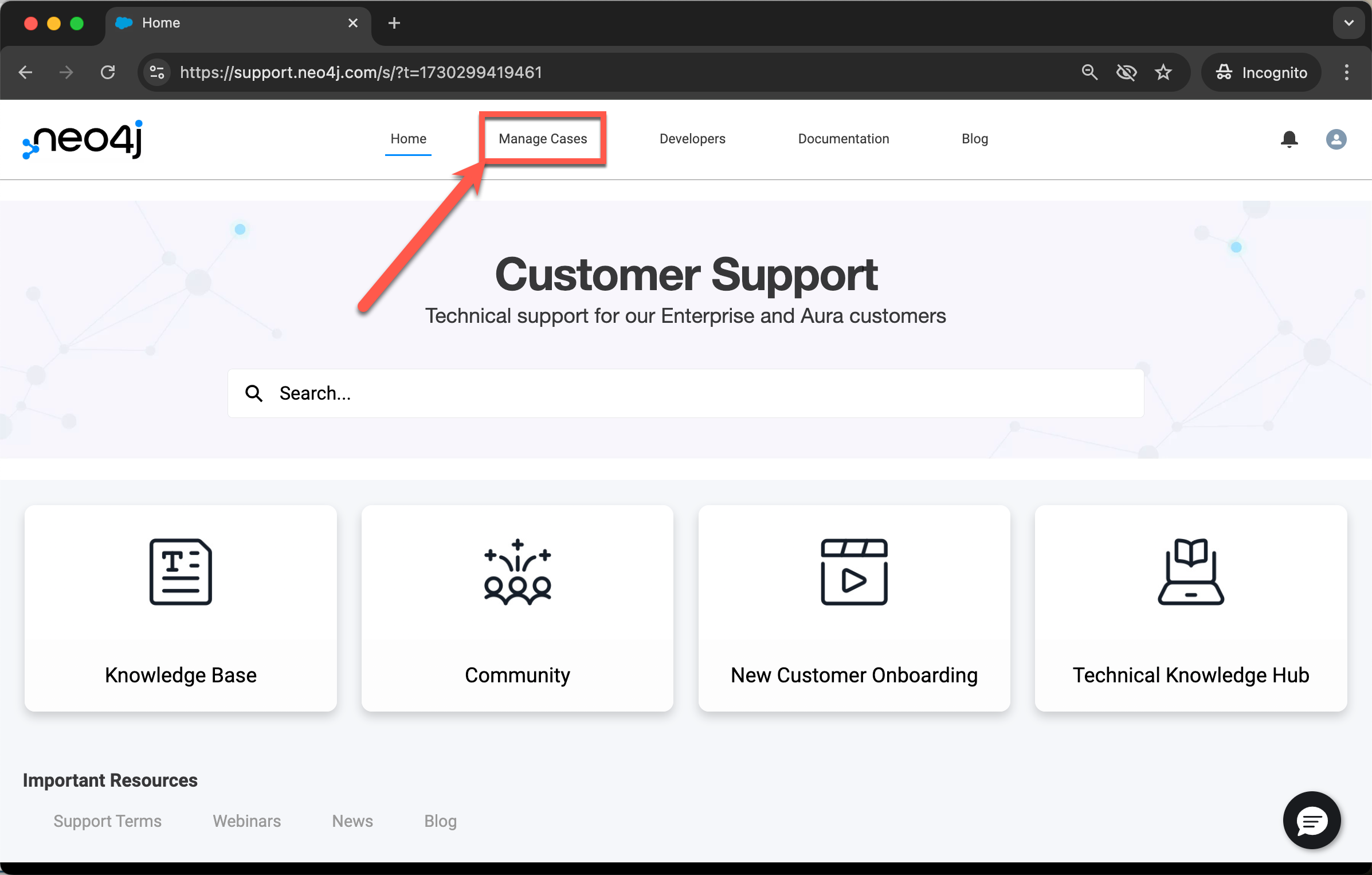Click the address bar URL

[361, 72]
